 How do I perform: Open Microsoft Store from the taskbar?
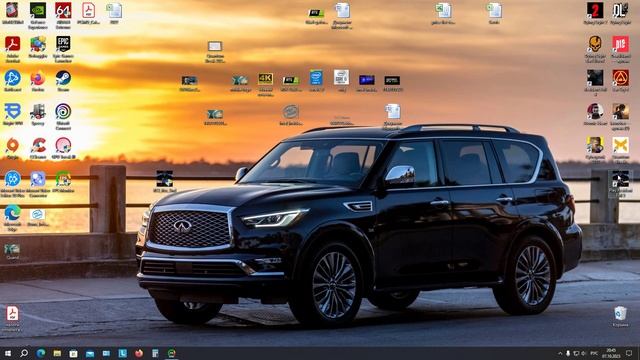tap(73, 353)
